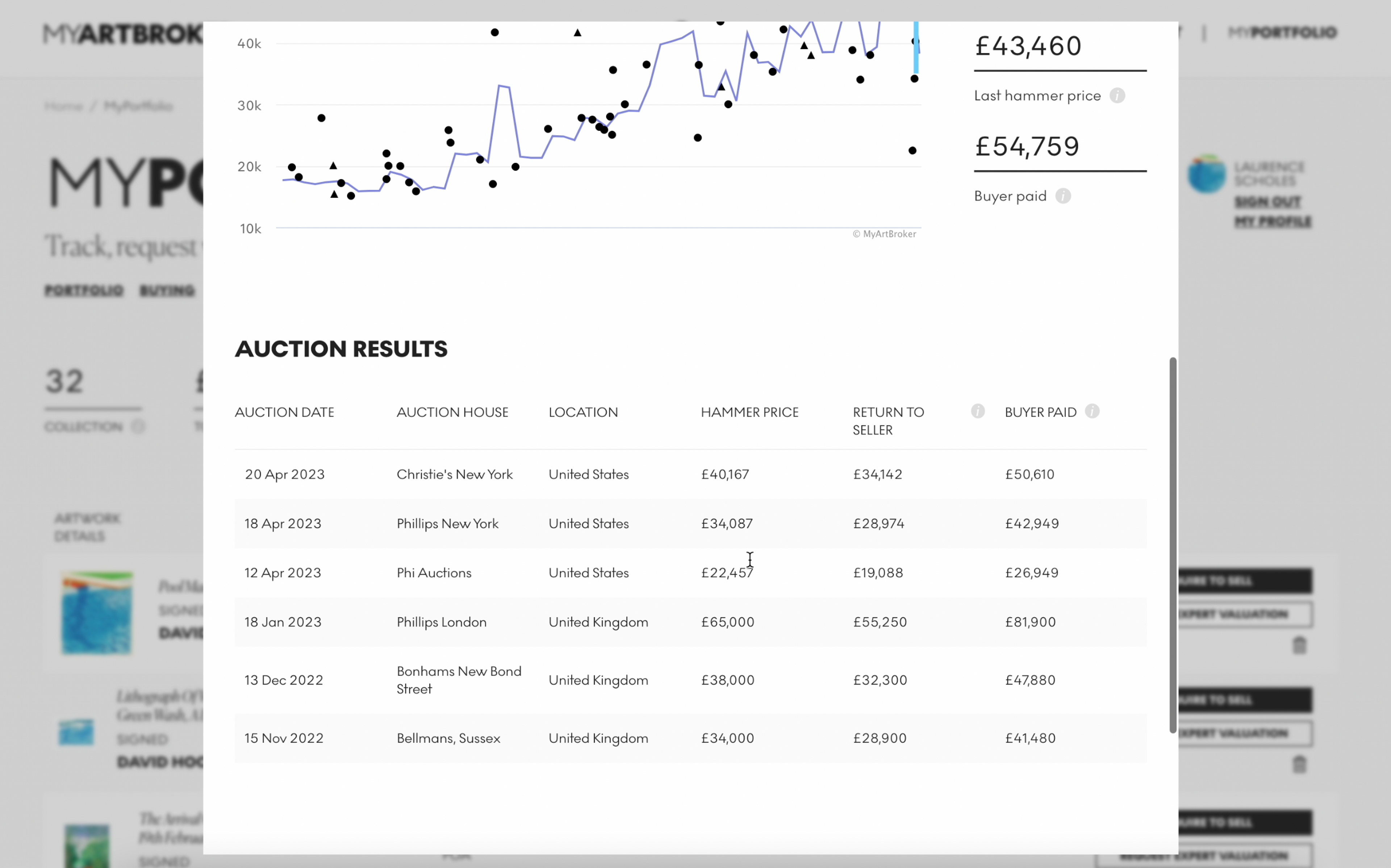Screen dimensions: 1391x868
Task: Open the Return to Seller column info icon
Action: click(x=978, y=411)
